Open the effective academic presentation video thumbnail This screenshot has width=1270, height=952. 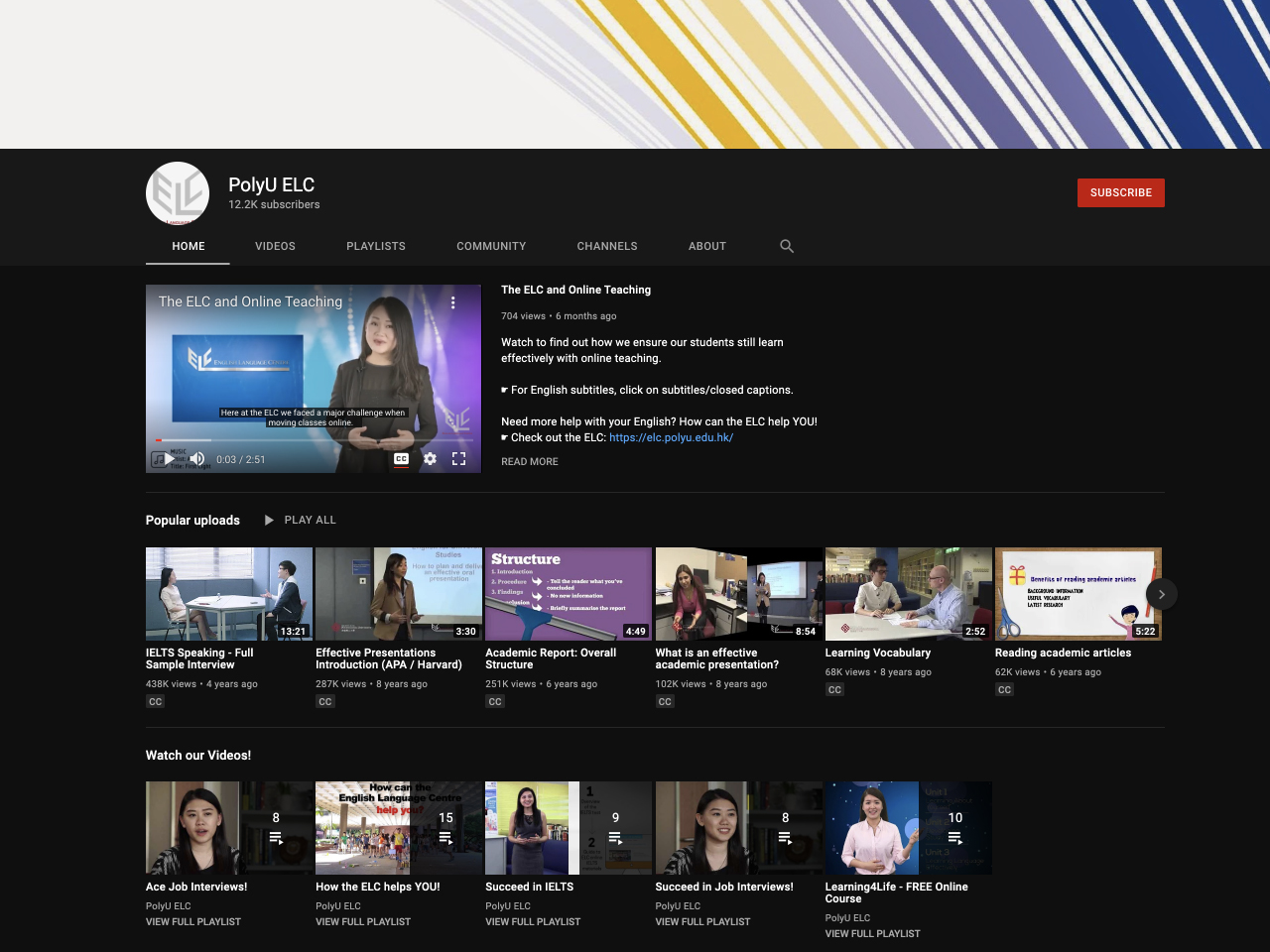739,594
